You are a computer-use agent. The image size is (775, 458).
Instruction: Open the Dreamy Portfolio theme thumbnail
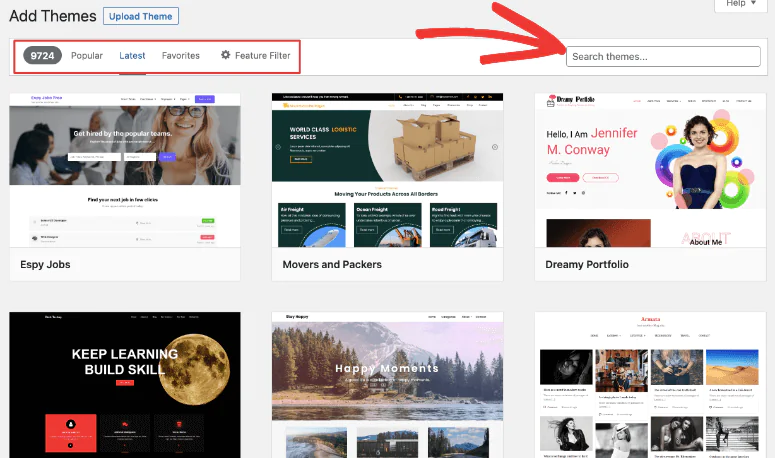coord(650,170)
